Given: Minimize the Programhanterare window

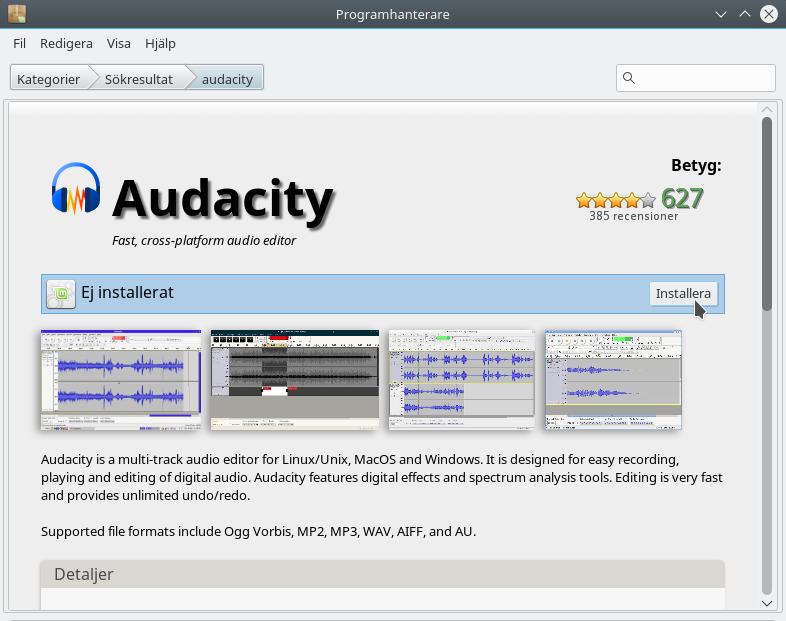Looking at the screenshot, I should point(721,14).
